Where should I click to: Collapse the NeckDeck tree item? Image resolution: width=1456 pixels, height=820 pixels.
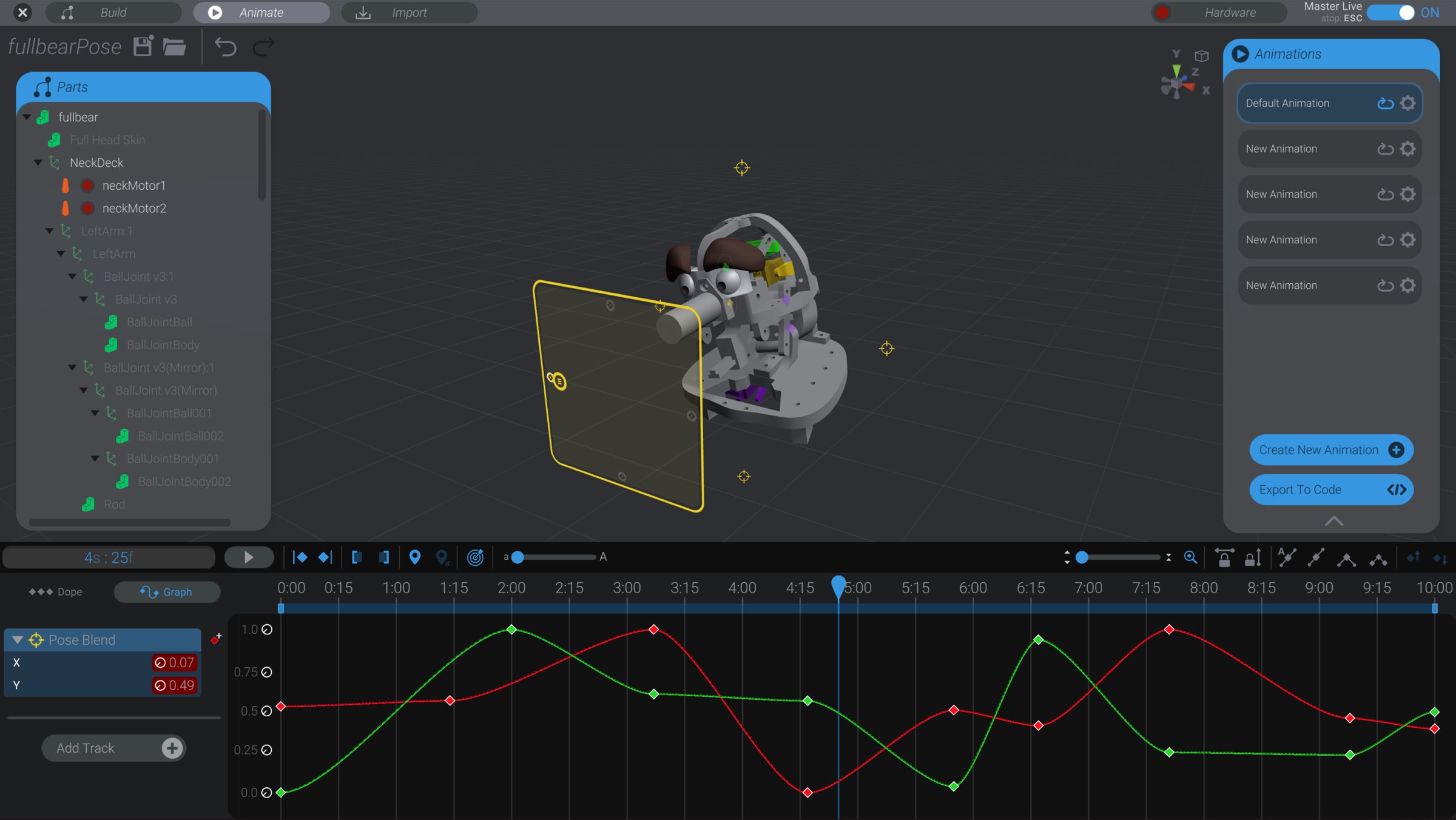38,163
